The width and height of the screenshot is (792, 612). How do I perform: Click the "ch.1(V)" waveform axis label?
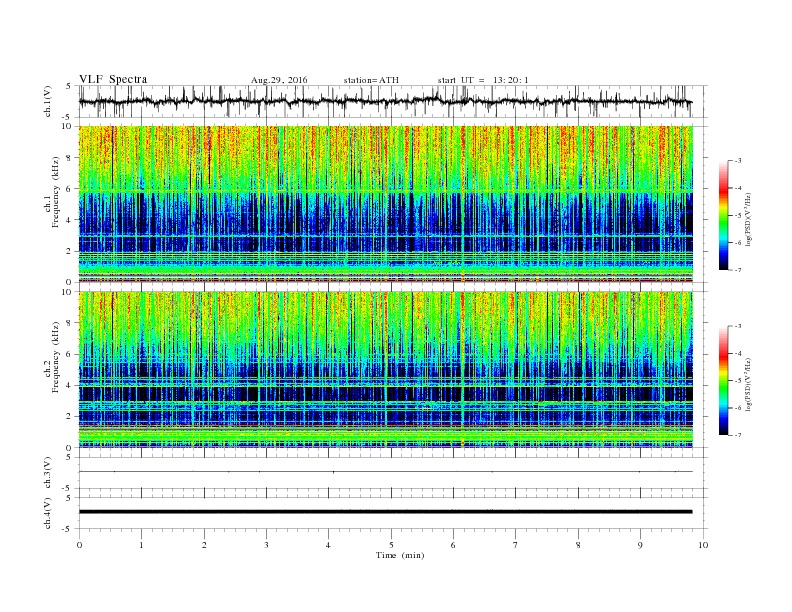48,102
